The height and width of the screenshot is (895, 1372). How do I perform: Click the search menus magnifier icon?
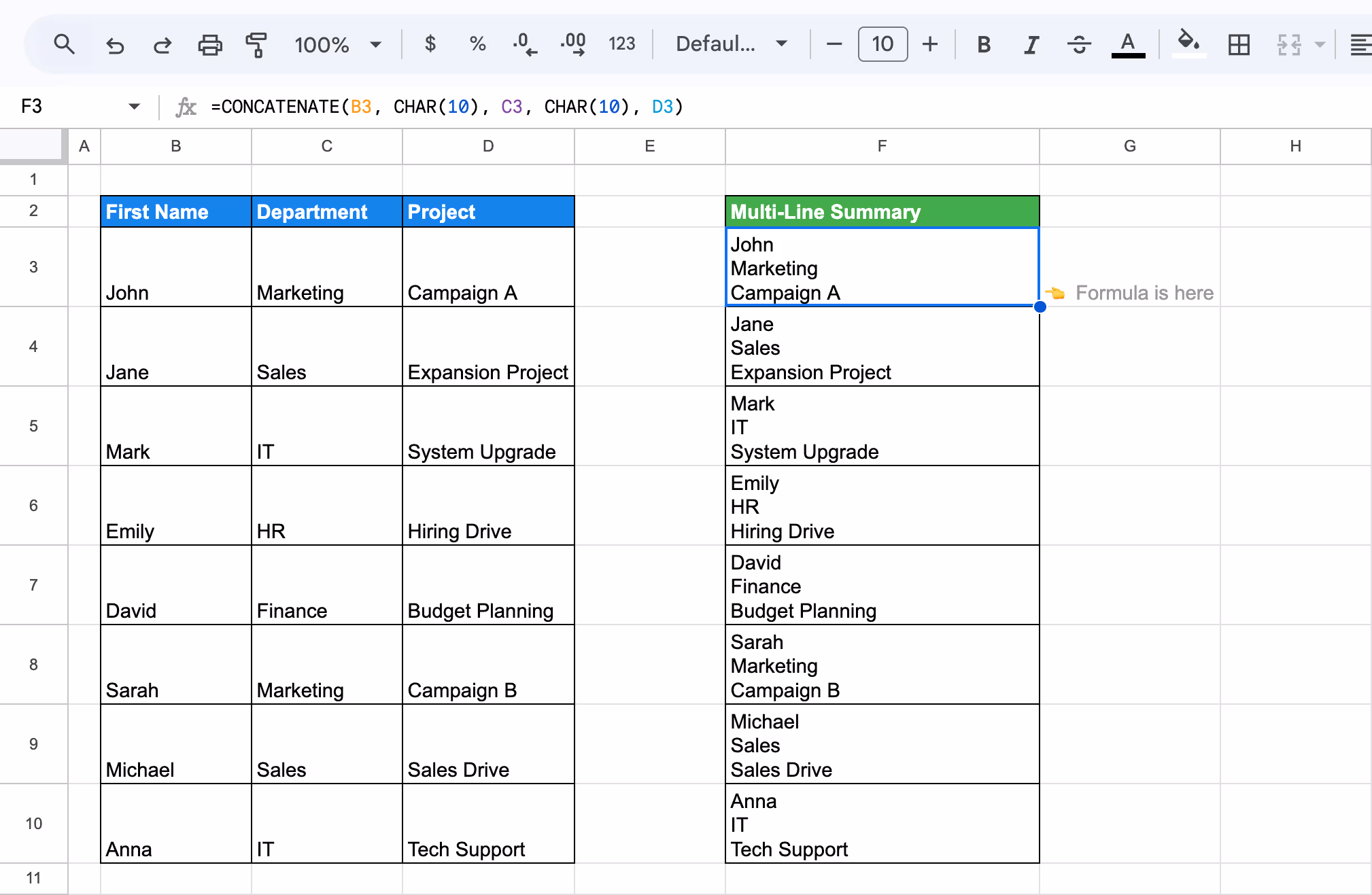click(64, 45)
